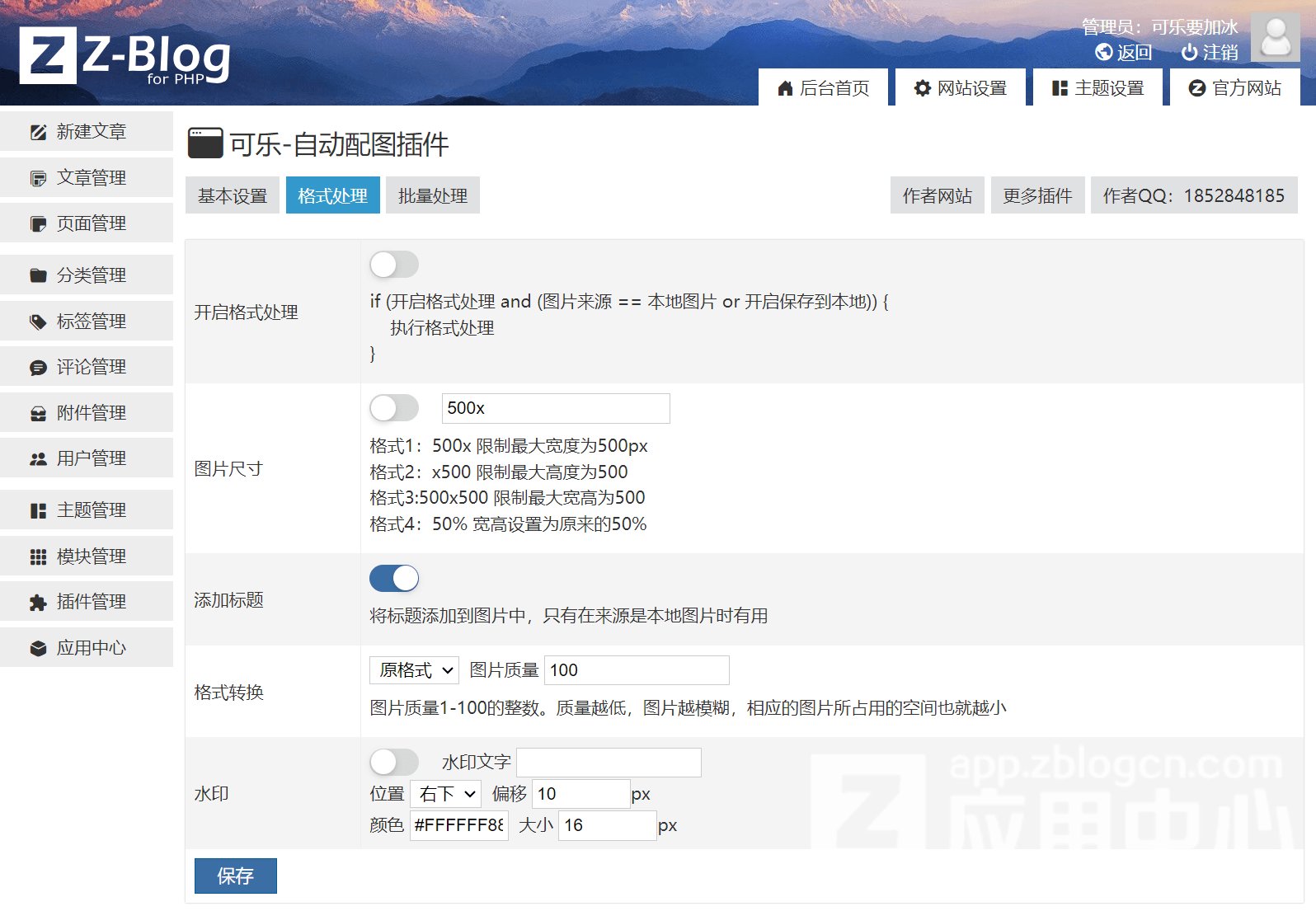Viewport: 1316px width, 911px height.
Task: Open 分类管理 in the sidebar
Action: [87, 275]
